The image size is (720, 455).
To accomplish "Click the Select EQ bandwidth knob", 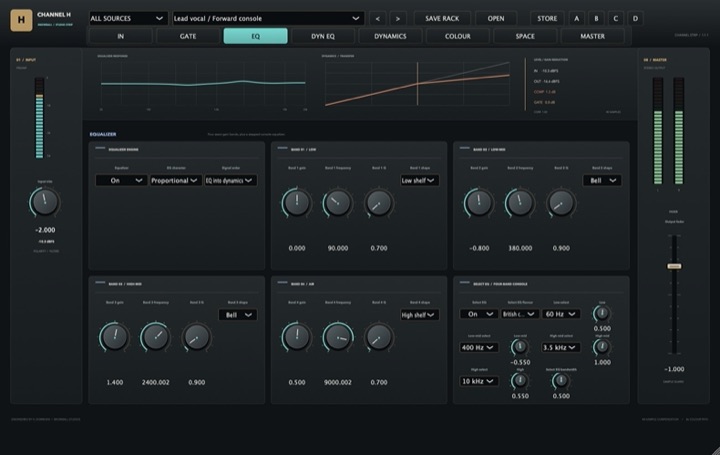I will tap(561, 380).
